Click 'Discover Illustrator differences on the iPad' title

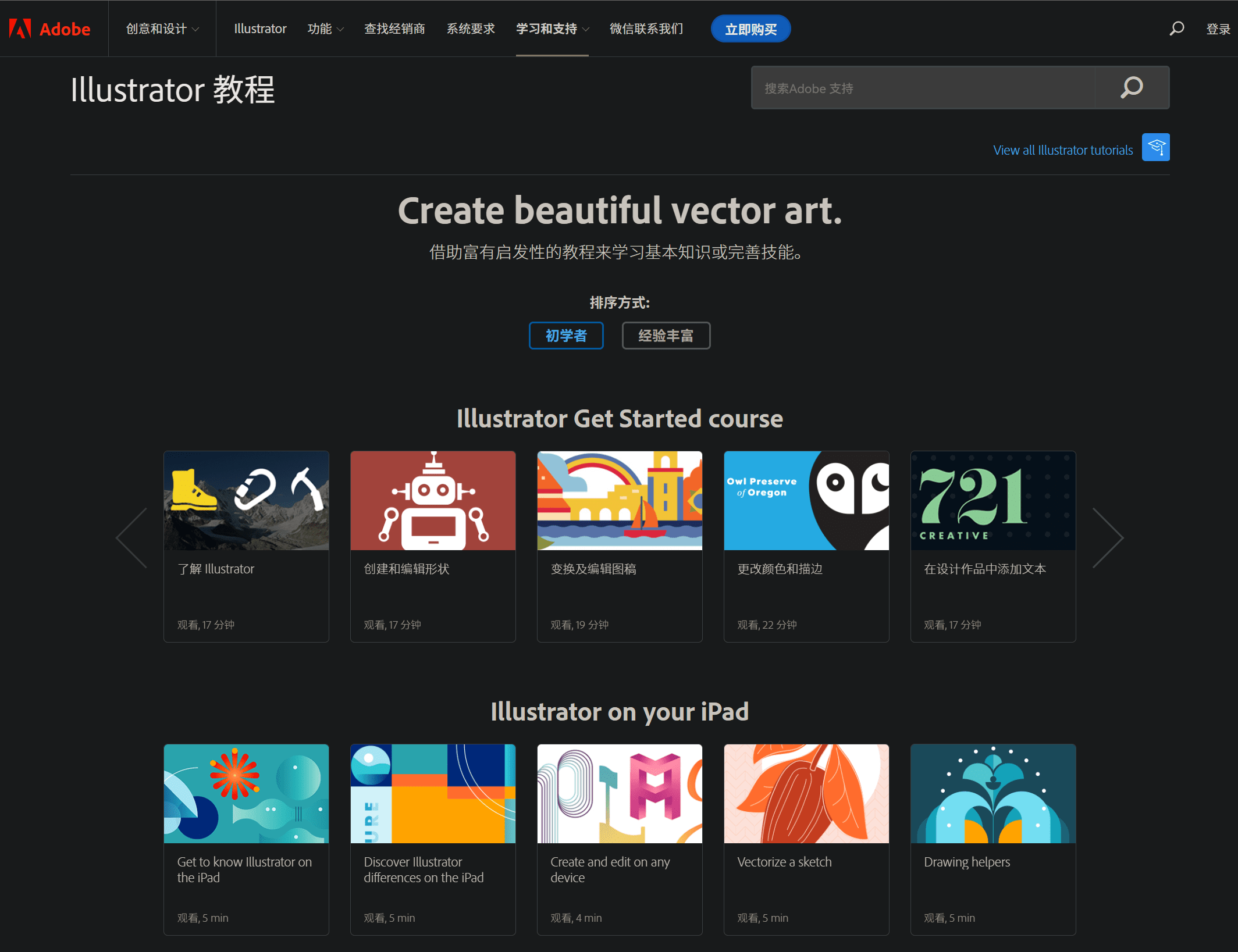[424, 869]
